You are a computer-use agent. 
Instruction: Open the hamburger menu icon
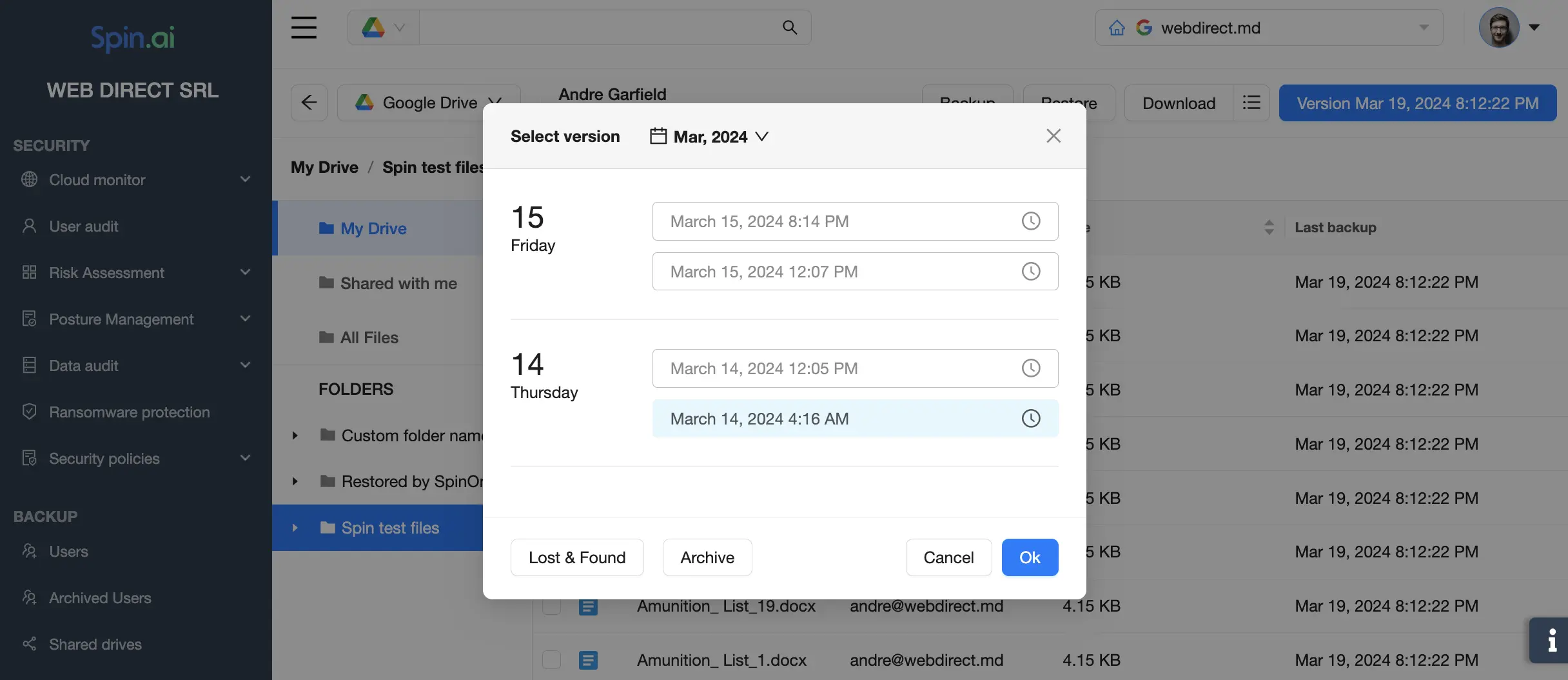click(304, 27)
